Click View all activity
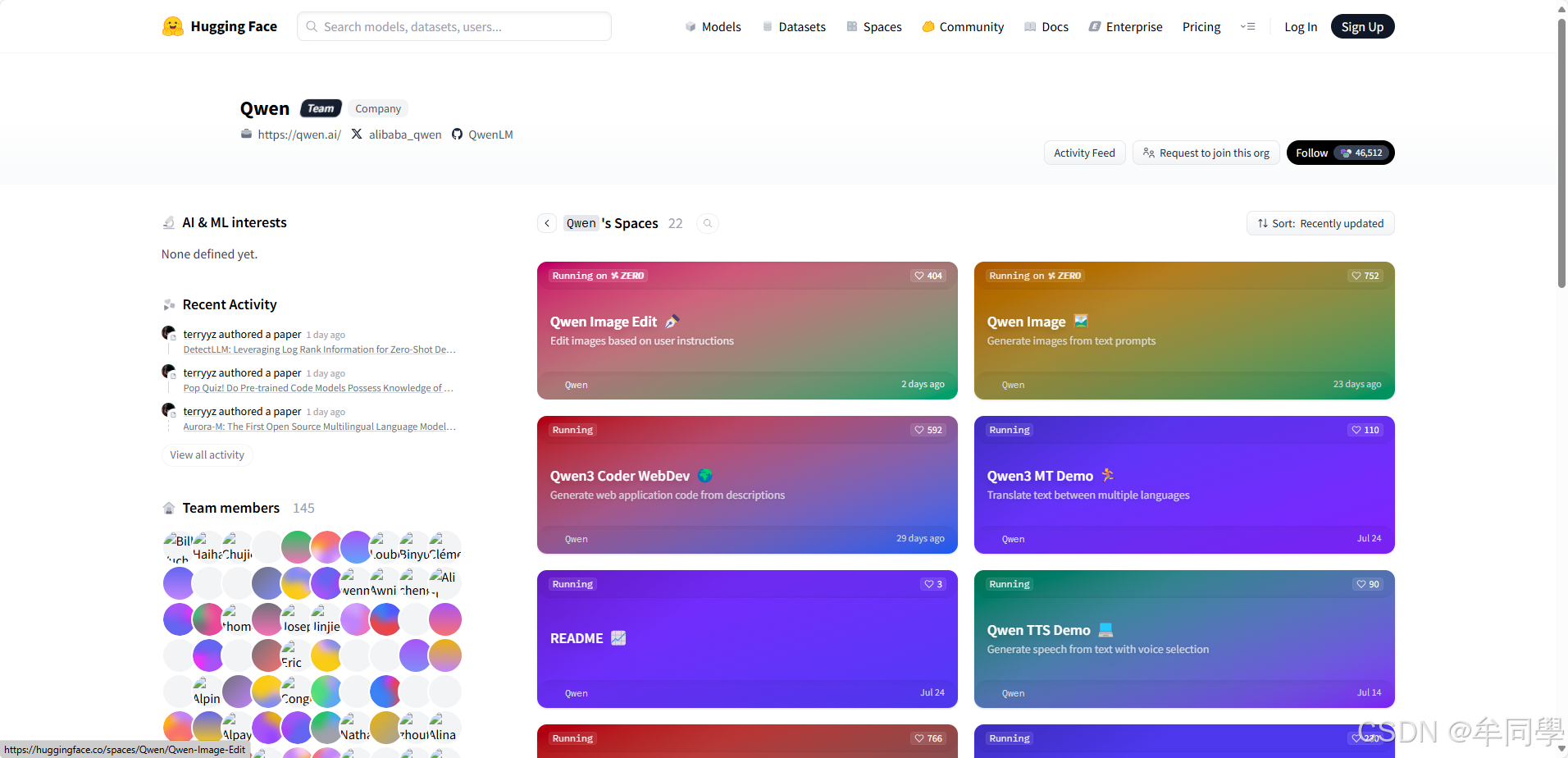 tap(207, 454)
